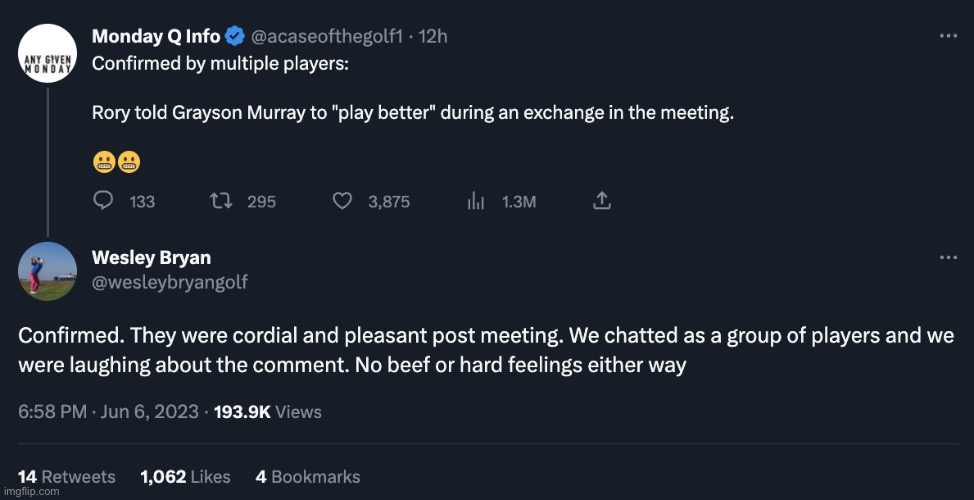View the 1,062 Likes list
The image size is (974, 500).
[x=185, y=477]
